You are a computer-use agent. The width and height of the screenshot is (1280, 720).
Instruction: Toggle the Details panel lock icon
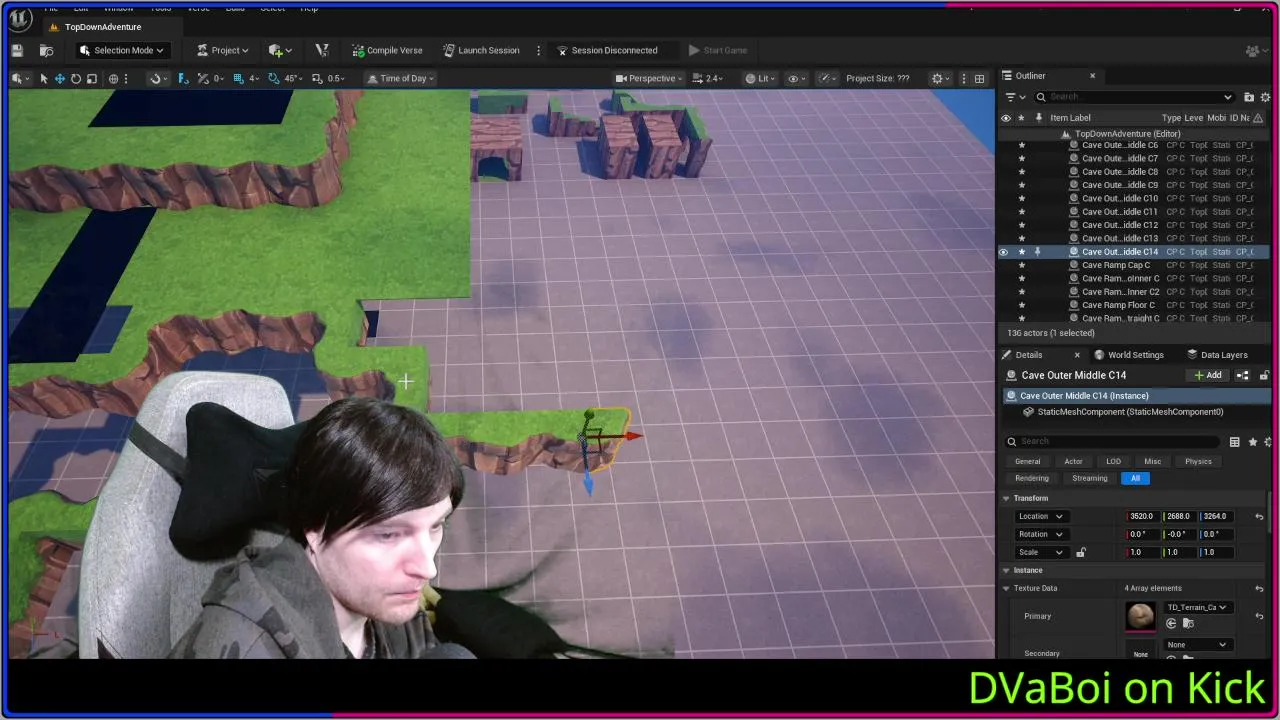pyautogui.click(x=1264, y=375)
